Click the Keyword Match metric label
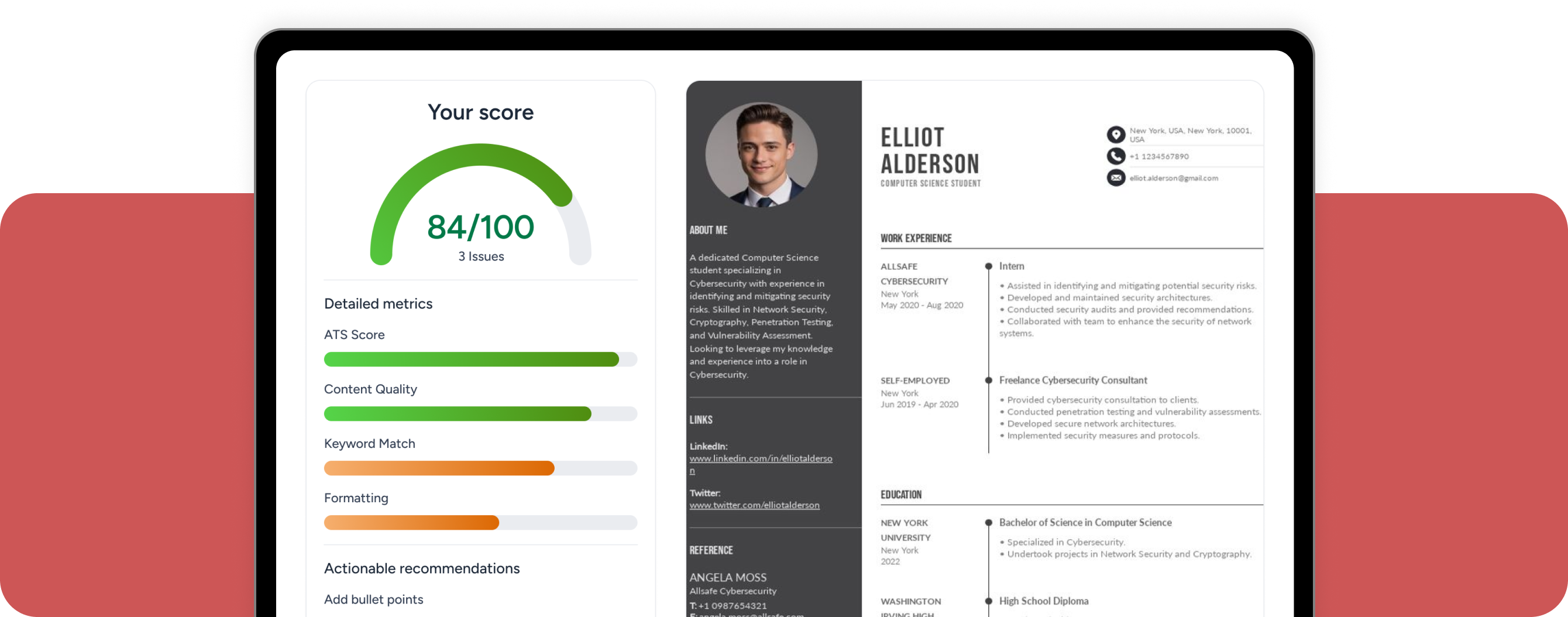Image resolution: width=1568 pixels, height=617 pixels. click(370, 443)
